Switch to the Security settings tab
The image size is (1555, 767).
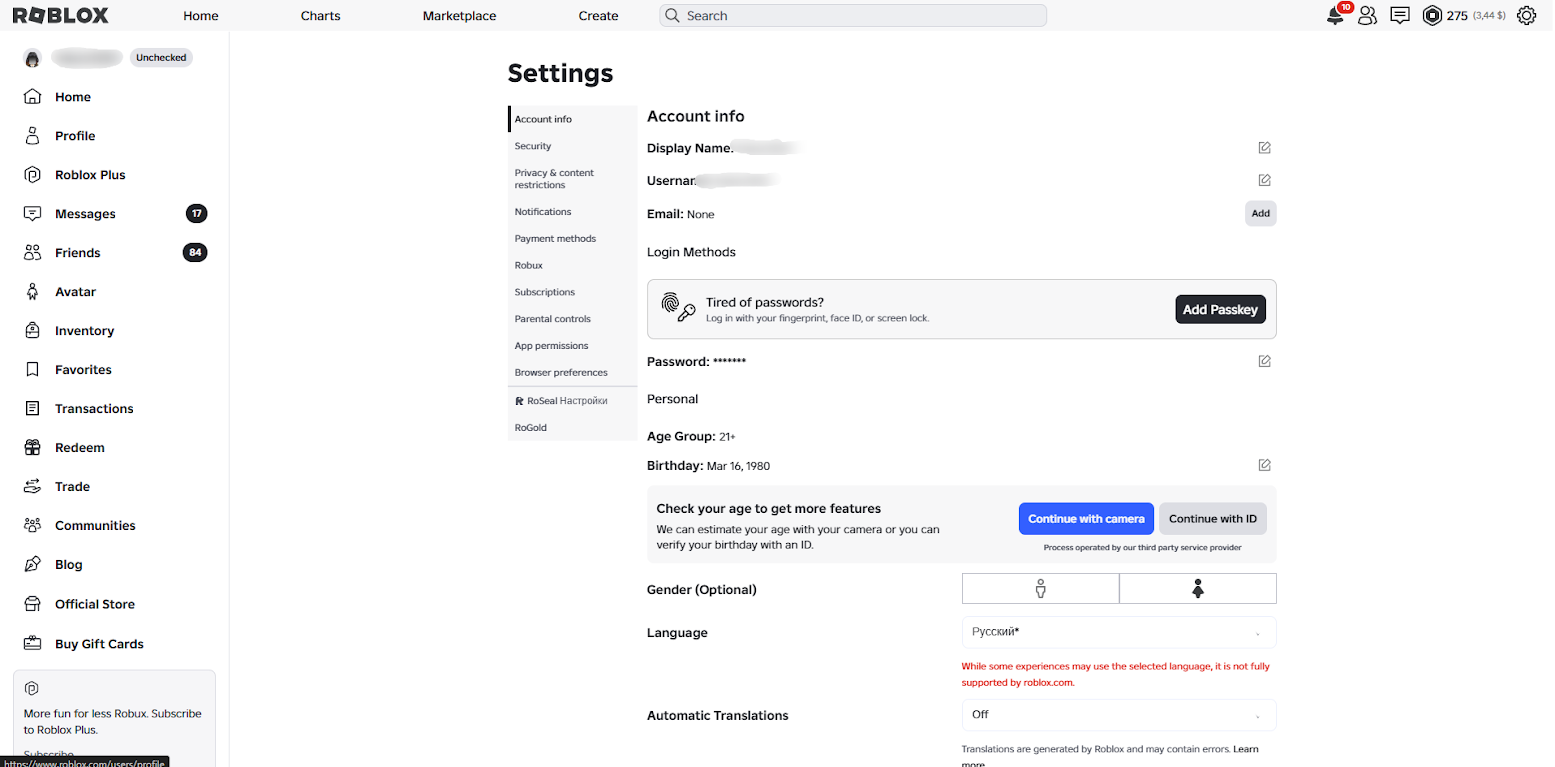click(573, 146)
